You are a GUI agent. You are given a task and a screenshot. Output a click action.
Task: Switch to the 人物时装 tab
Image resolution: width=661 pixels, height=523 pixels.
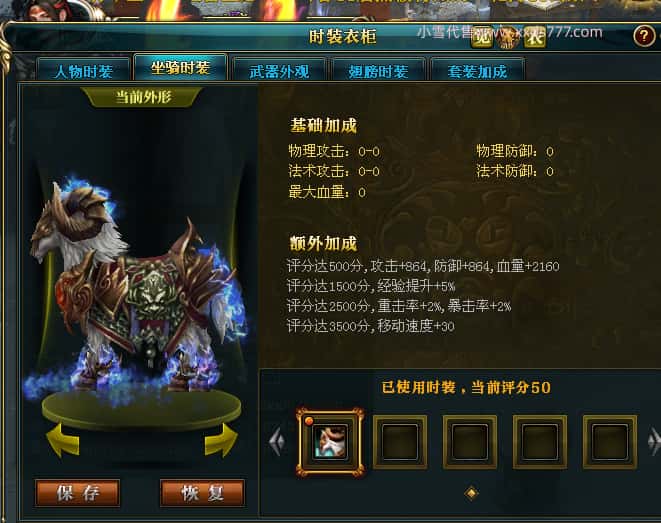[83, 71]
